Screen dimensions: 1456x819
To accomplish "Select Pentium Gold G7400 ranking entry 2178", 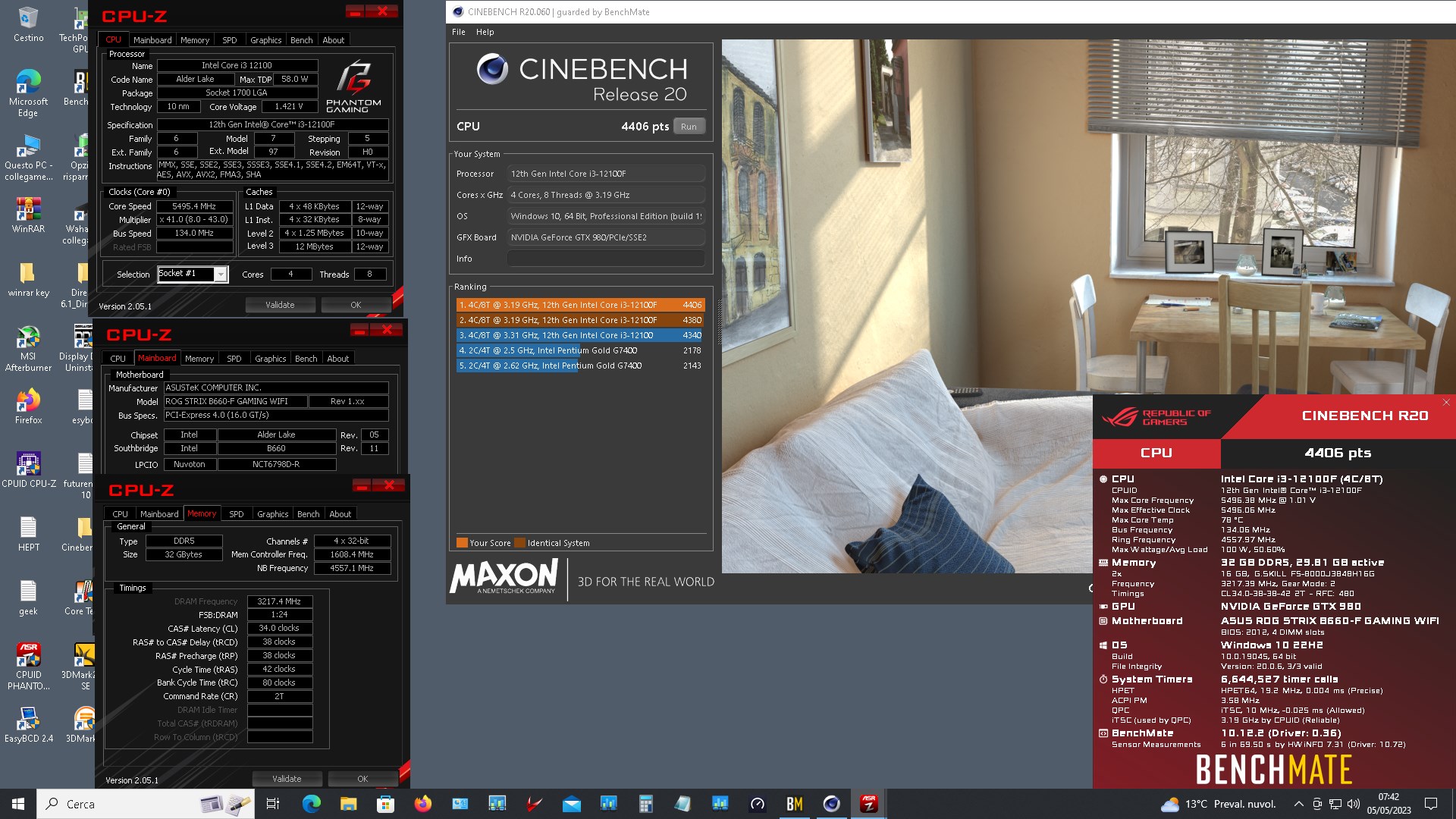I will click(580, 350).
